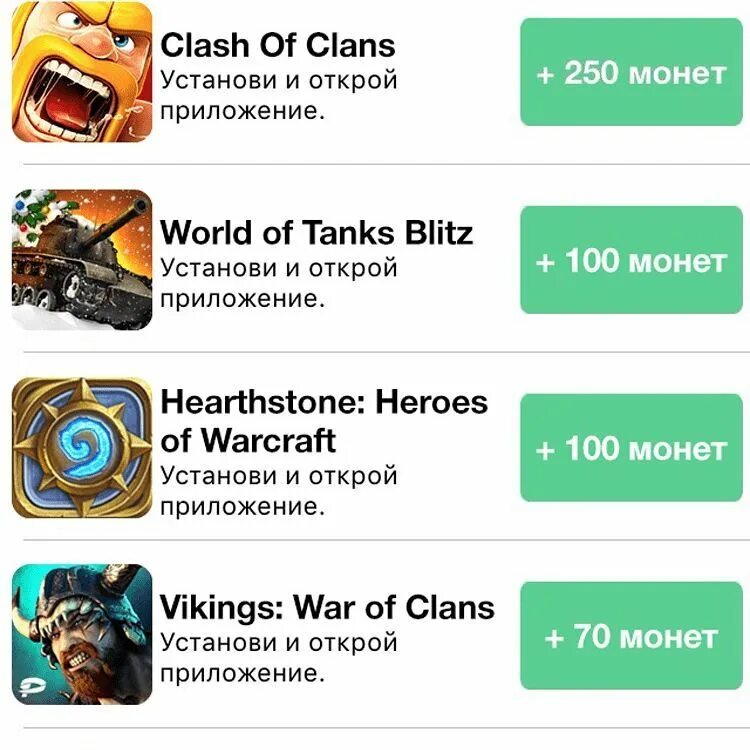750x750 pixels.
Task: Select install instructions under Vikings title
Action: (278, 658)
